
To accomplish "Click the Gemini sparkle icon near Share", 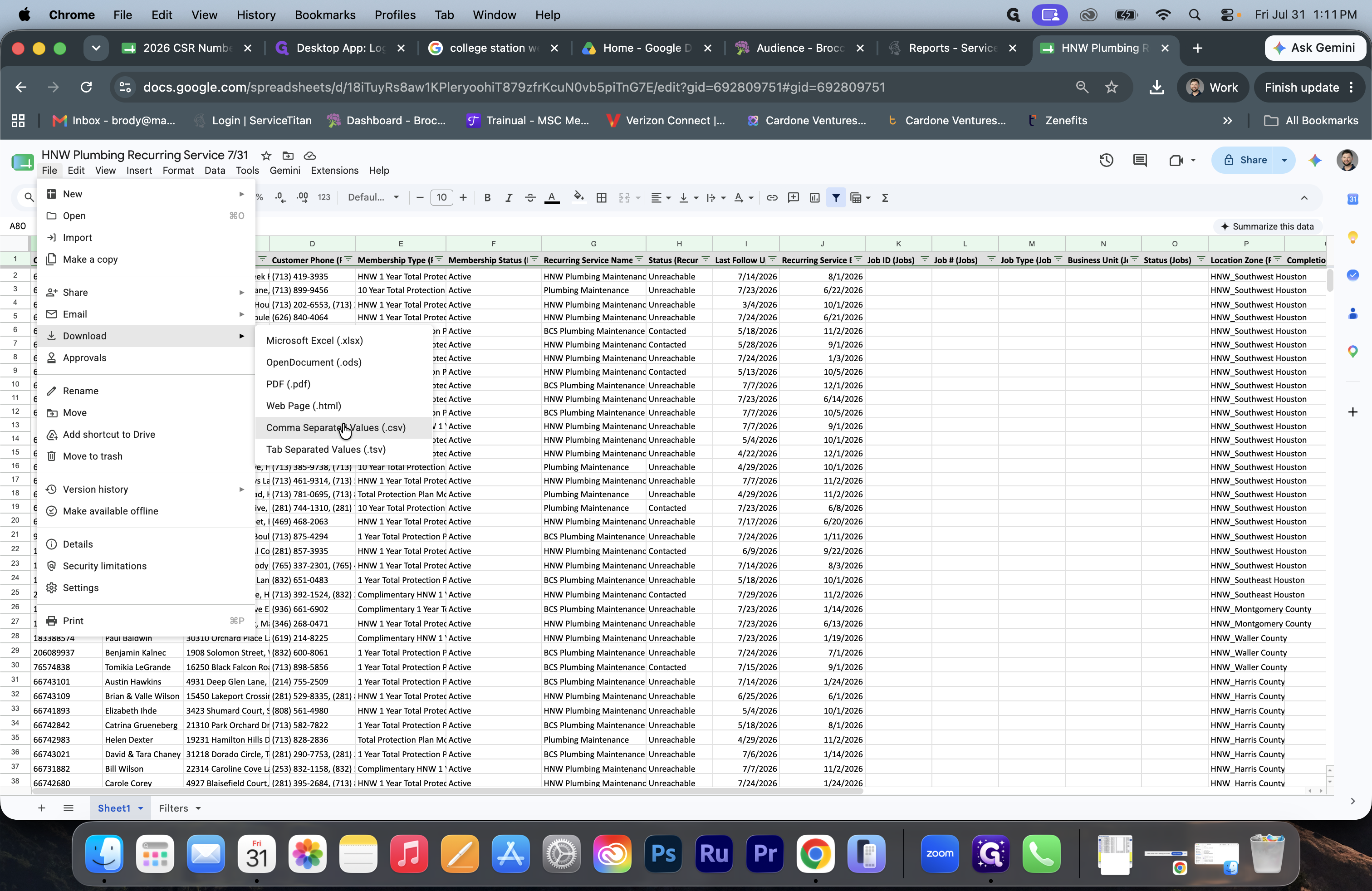I will click(1315, 160).
